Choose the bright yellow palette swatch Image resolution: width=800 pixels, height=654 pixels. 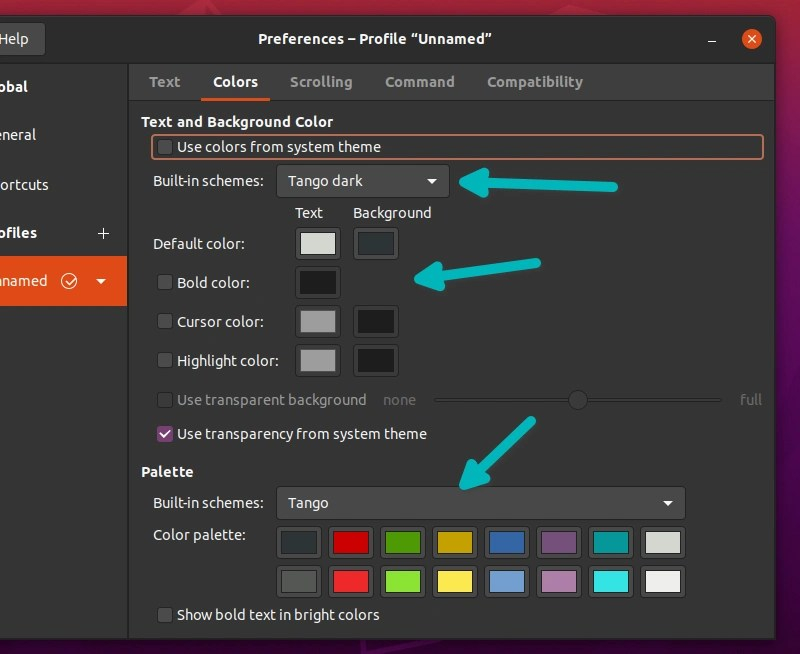click(x=455, y=581)
